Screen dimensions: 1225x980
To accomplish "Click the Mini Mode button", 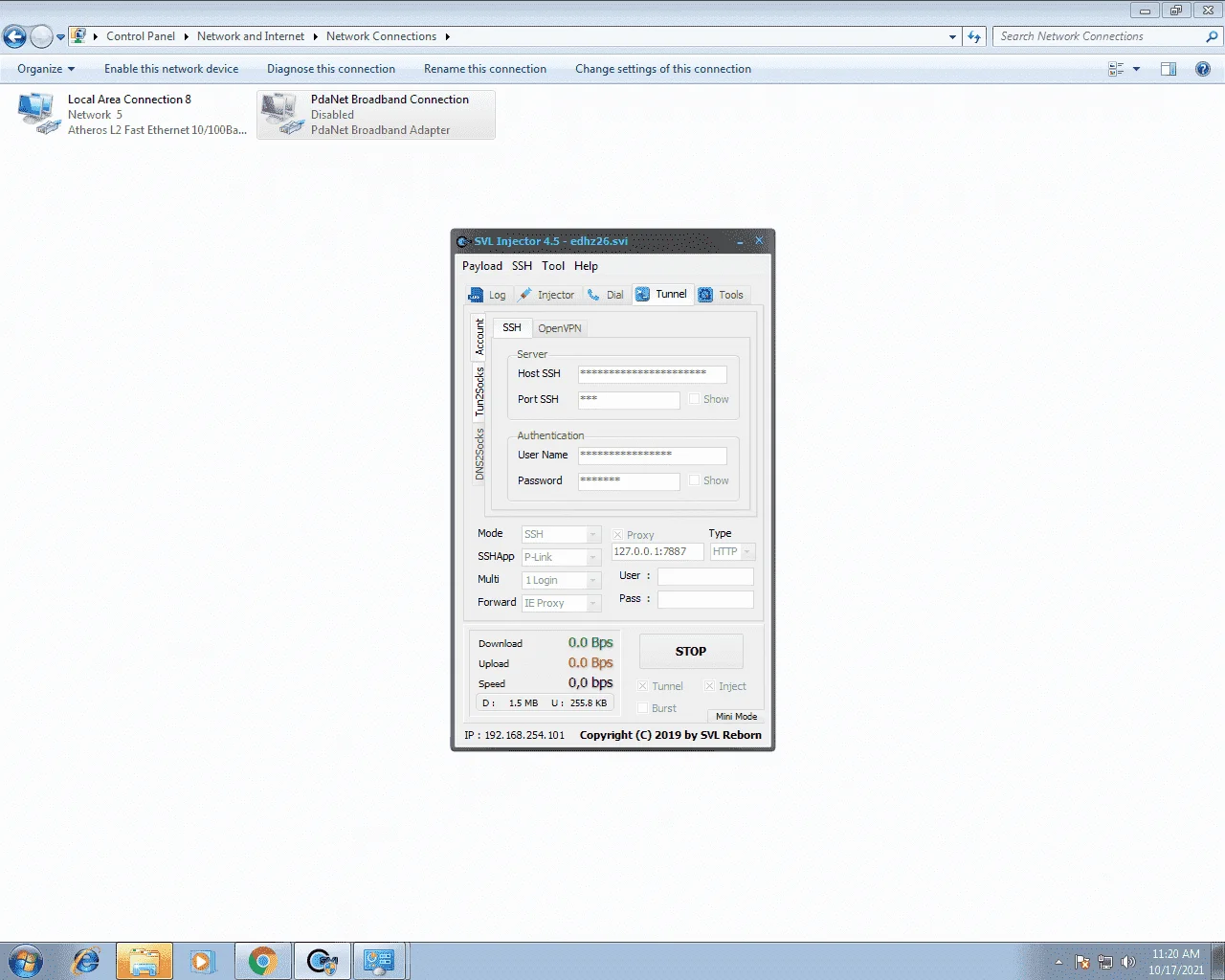I will [736, 717].
